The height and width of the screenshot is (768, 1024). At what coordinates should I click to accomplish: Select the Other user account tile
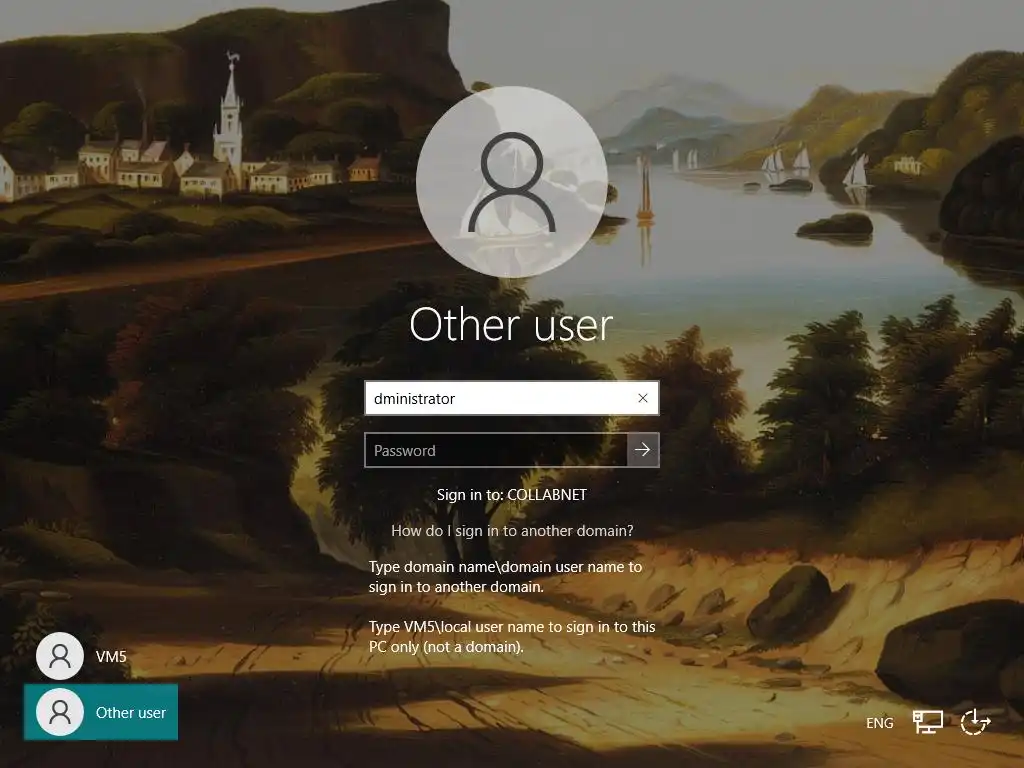click(x=101, y=712)
